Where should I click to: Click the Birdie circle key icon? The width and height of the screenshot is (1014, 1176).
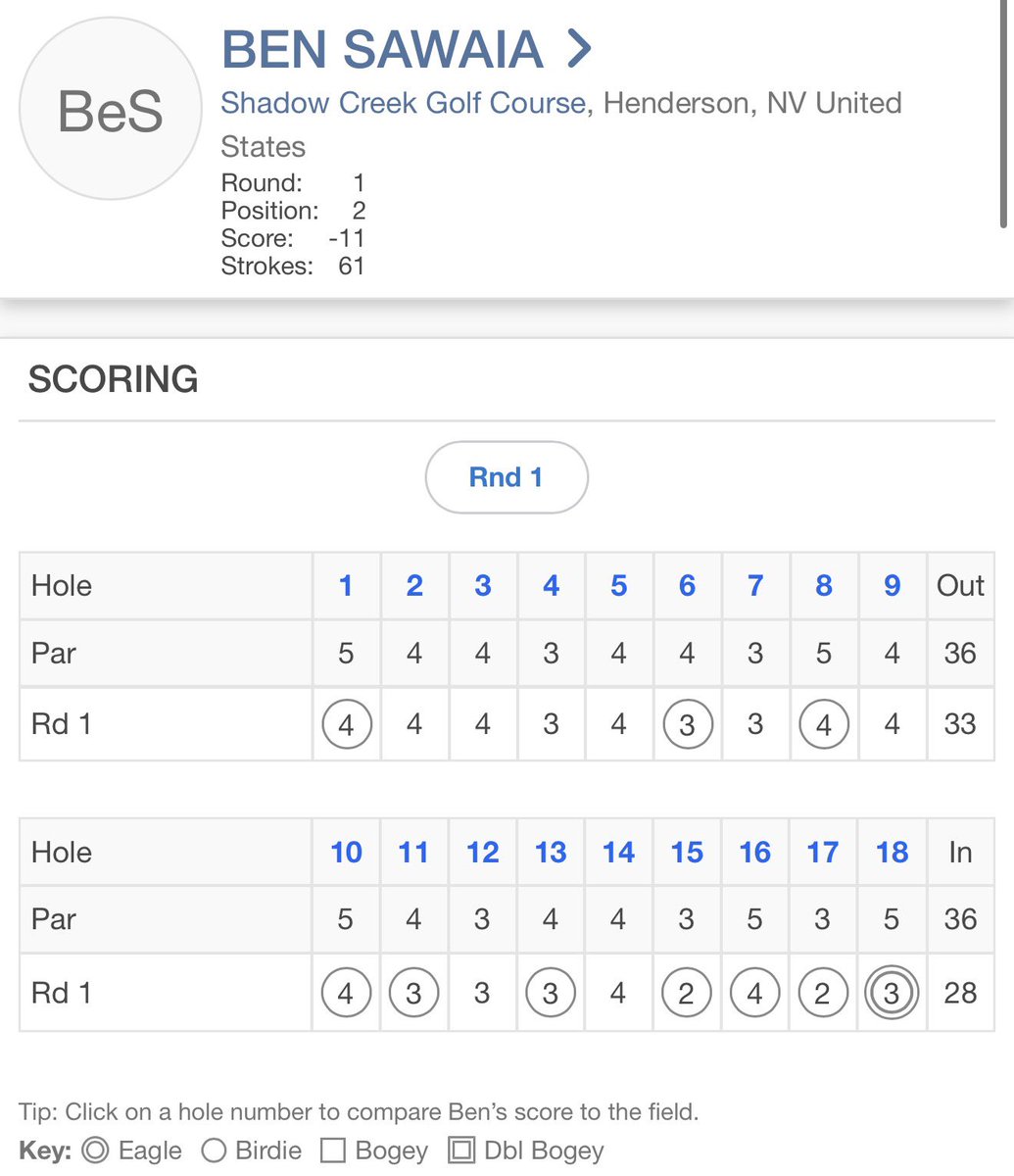point(213,1151)
